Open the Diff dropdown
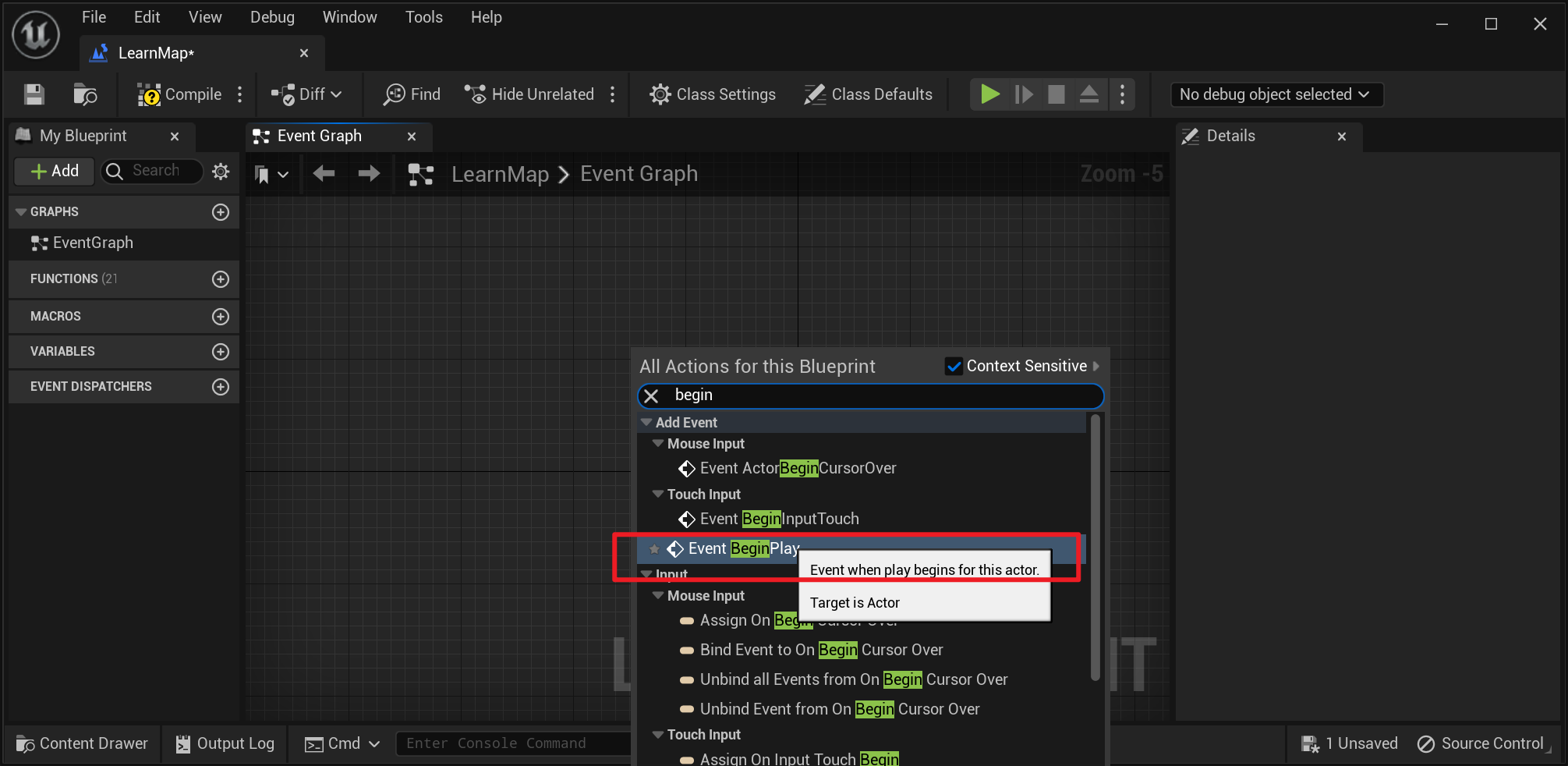The image size is (1568, 766). [306, 94]
